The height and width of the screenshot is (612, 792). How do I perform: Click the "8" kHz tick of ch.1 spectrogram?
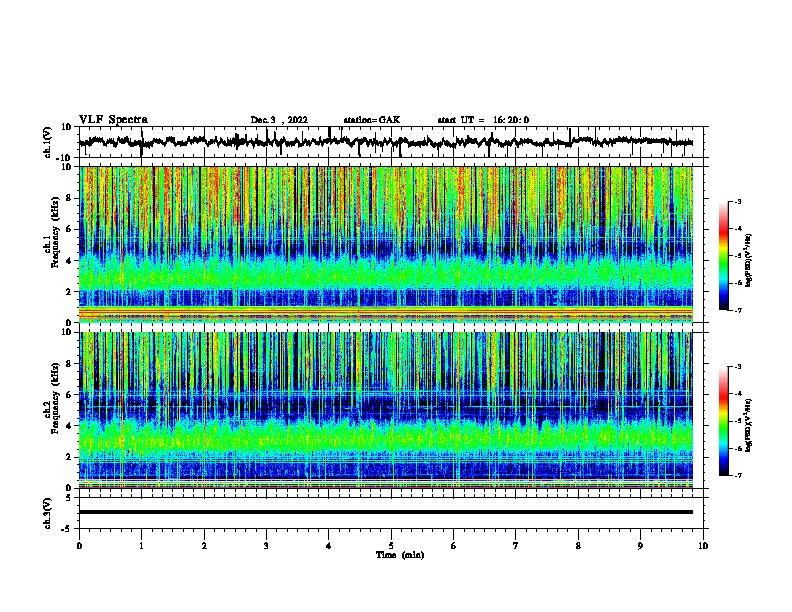click(70, 198)
